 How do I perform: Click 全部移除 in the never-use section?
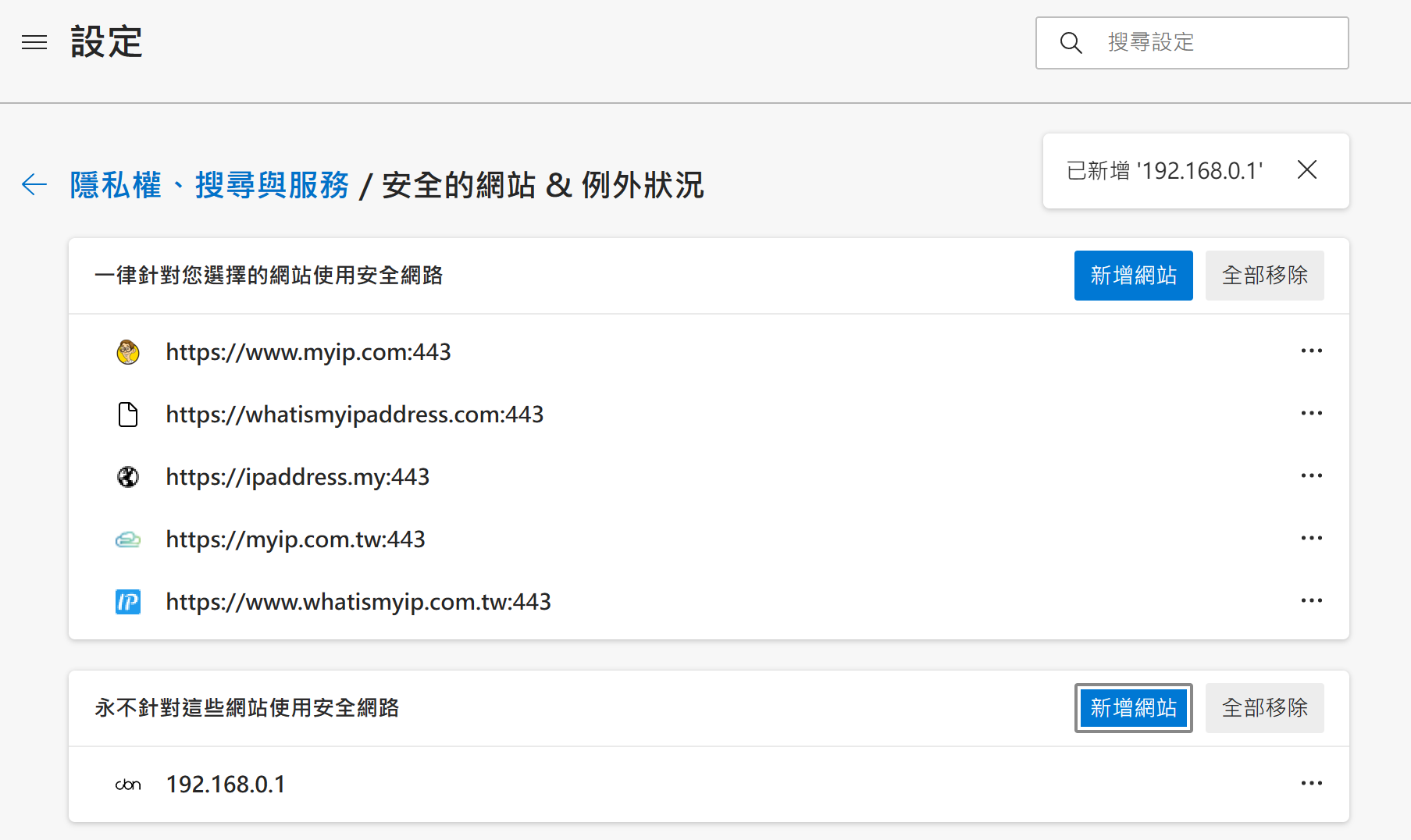point(1264,708)
